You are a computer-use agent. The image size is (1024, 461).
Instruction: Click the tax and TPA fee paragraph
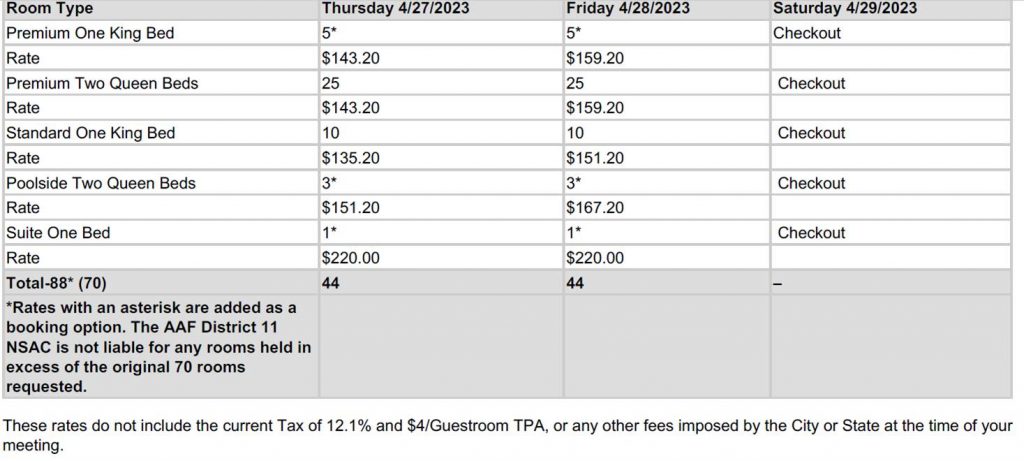pos(507,436)
